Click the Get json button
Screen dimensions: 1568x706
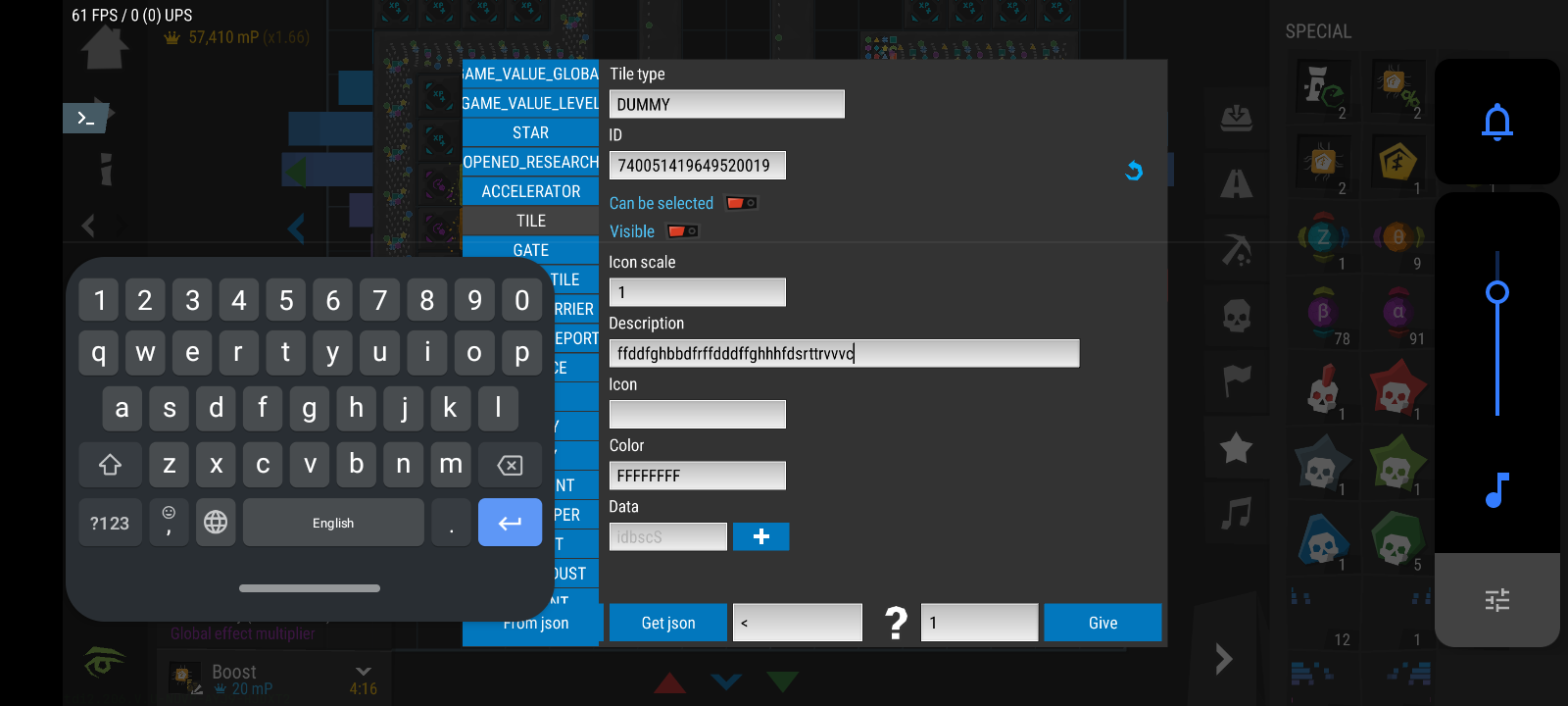pos(668,623)
